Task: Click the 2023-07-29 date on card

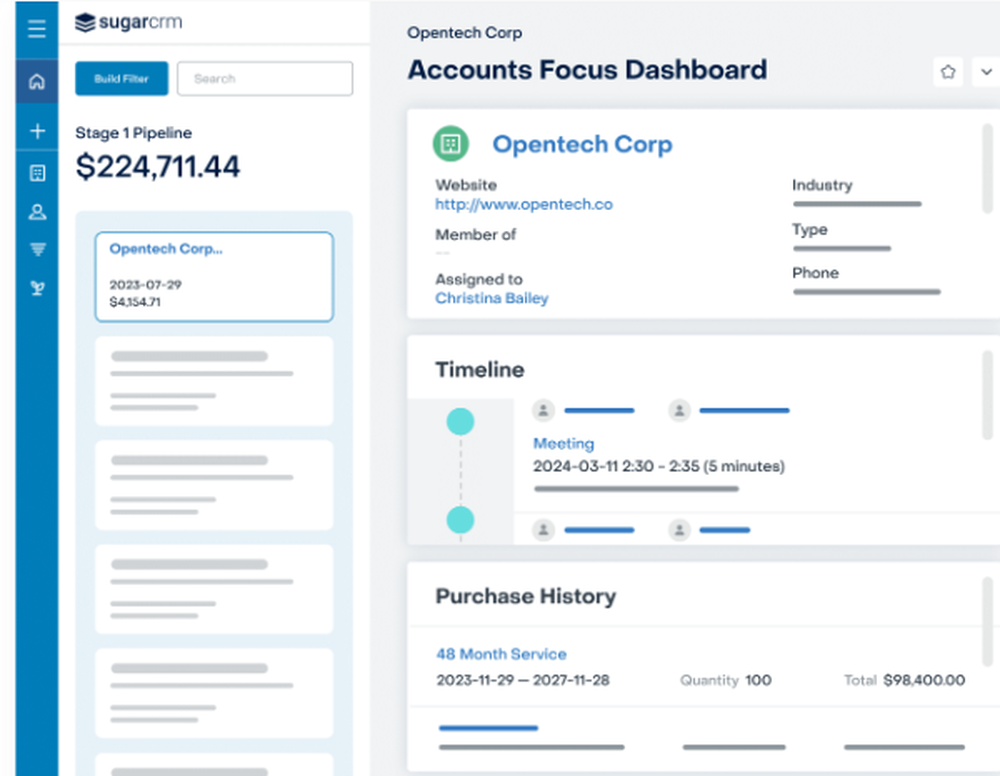Action: tap(145, 284)
